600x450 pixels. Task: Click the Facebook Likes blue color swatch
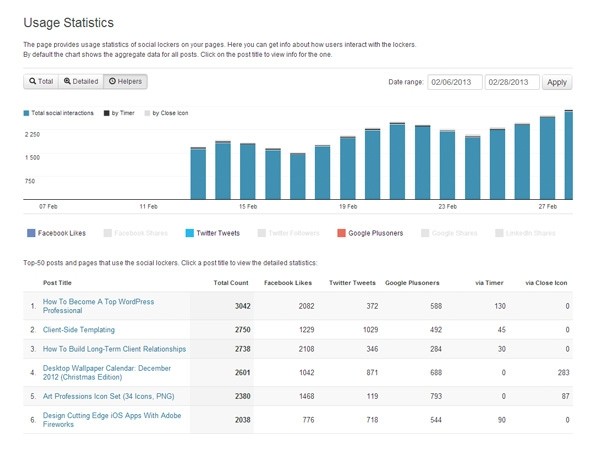tap(29, 233)
